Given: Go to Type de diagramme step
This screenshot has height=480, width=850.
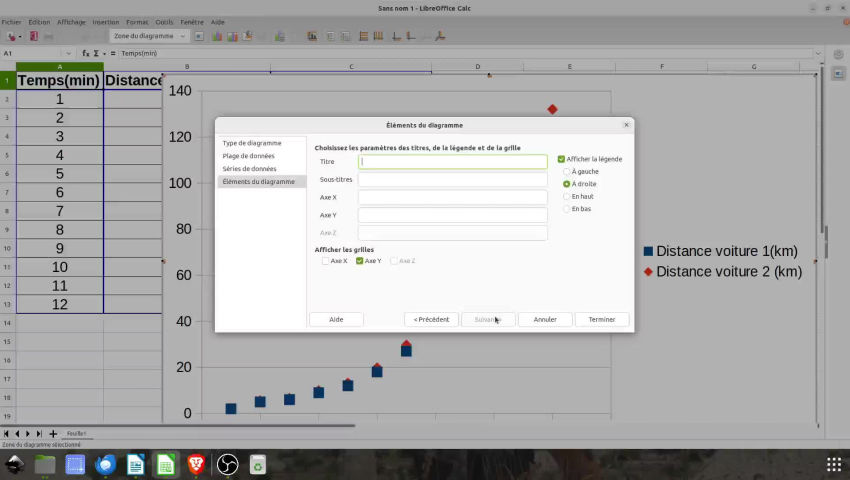Looking at the screenshot, I should pos(251,143).
